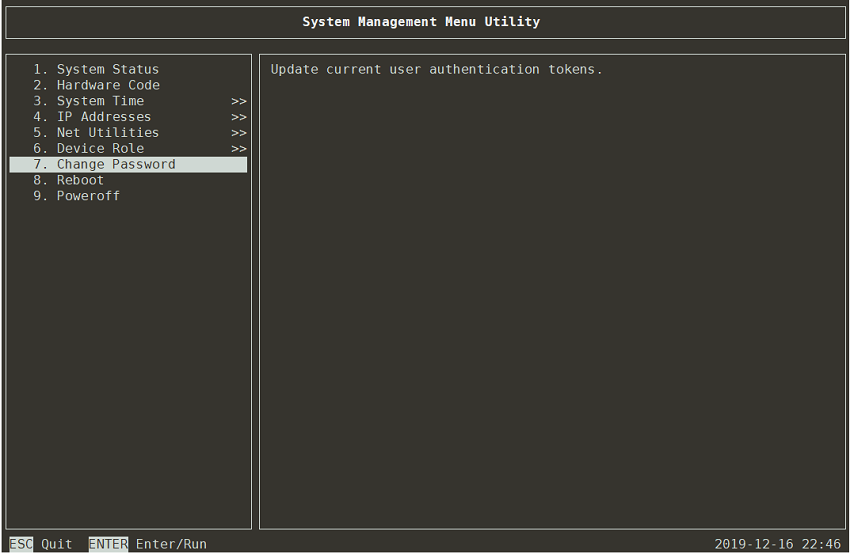Expand IP Addresses submenu arrow
Image resolution: width=850 pixels, height=554 pixels.
pos(239,117)
